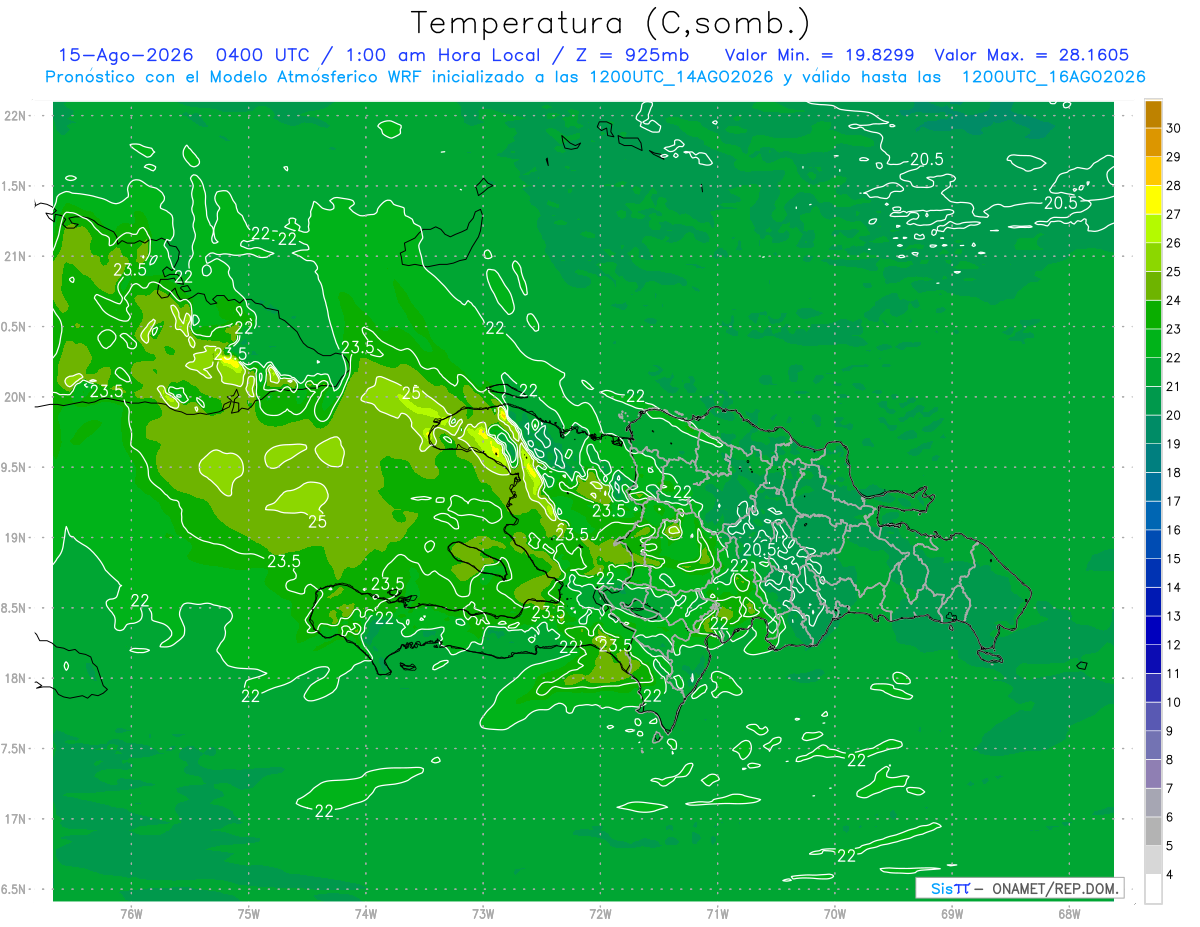The width and height of the screenshot is (1200, 927).
Task: Pick the purple color bar segment between 8 and 9
Action: pyautogui.click(x=1153, y=746)
